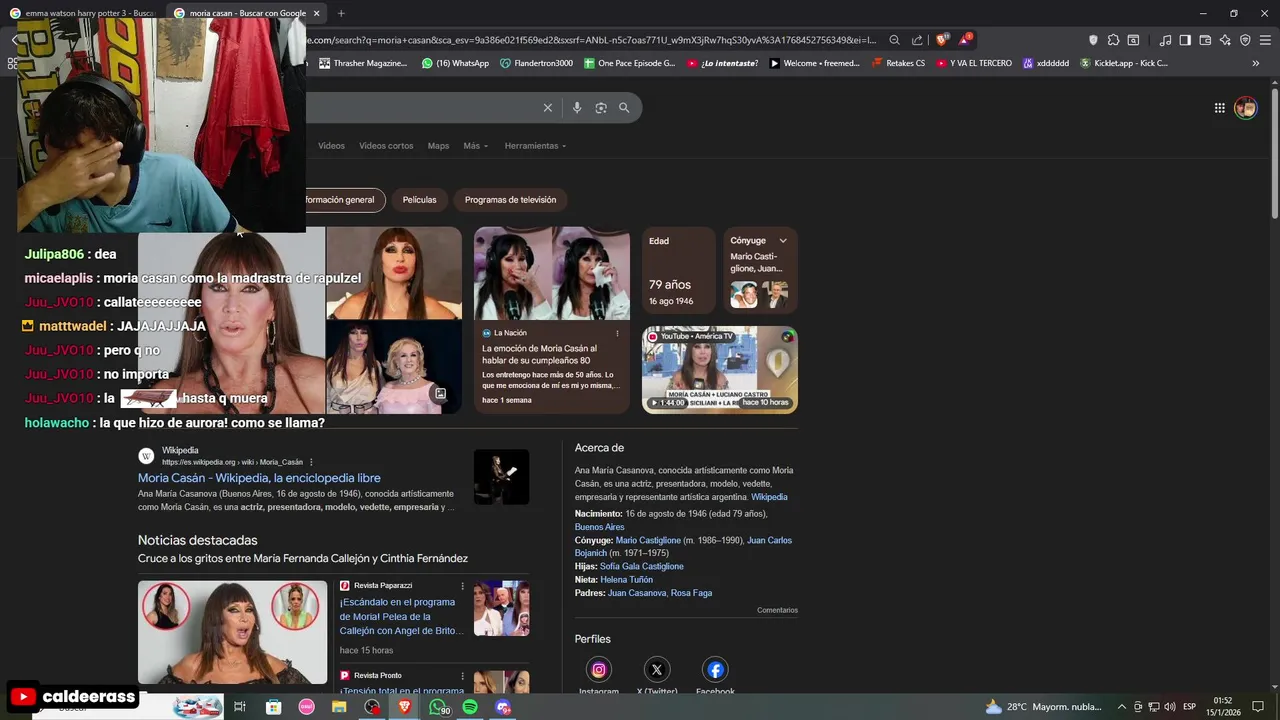Open Brave Rewards triangle icon

(x=964, y=40)
